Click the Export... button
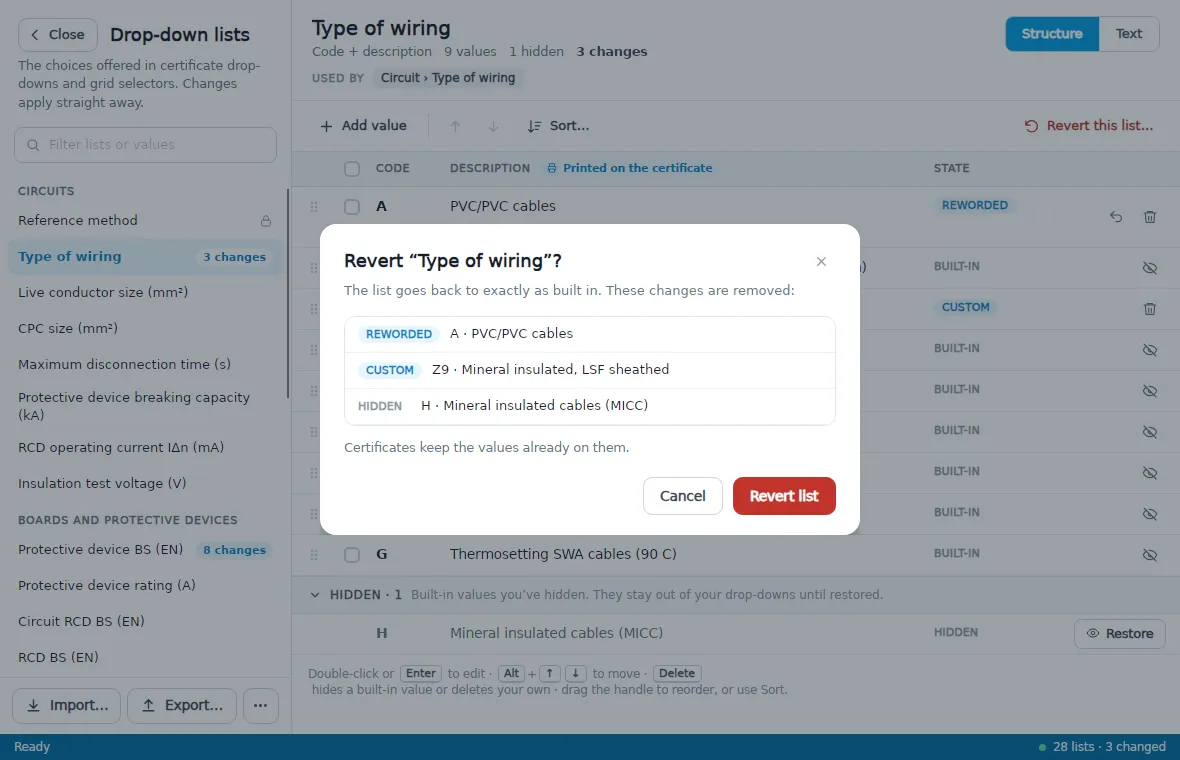This screenshot has height=760, width=1180. 181,706
